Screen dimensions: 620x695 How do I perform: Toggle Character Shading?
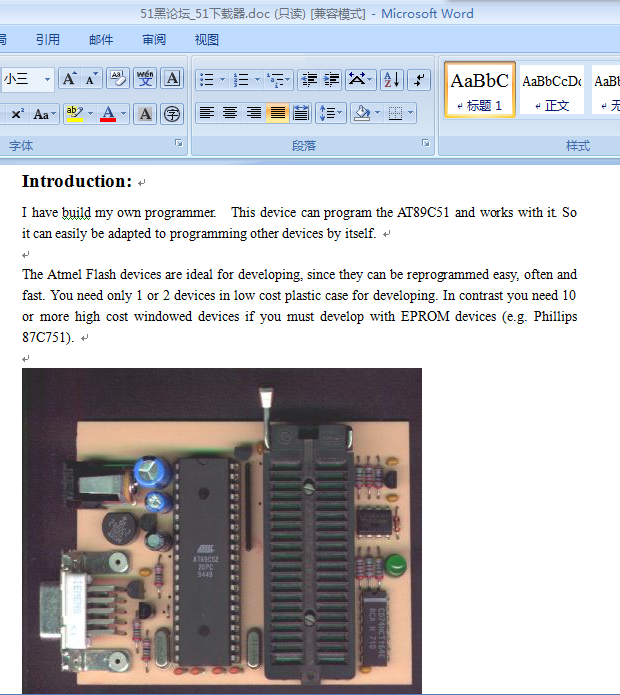coord(145,114)
